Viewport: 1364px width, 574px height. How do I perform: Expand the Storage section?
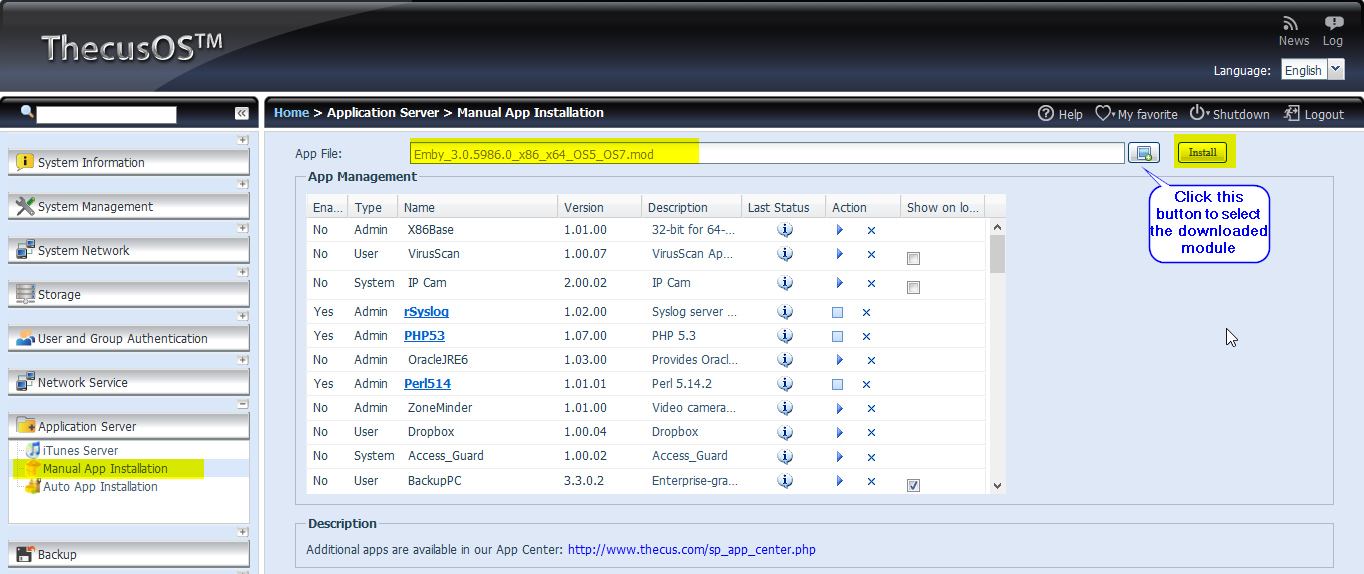[x=243, y=272]
